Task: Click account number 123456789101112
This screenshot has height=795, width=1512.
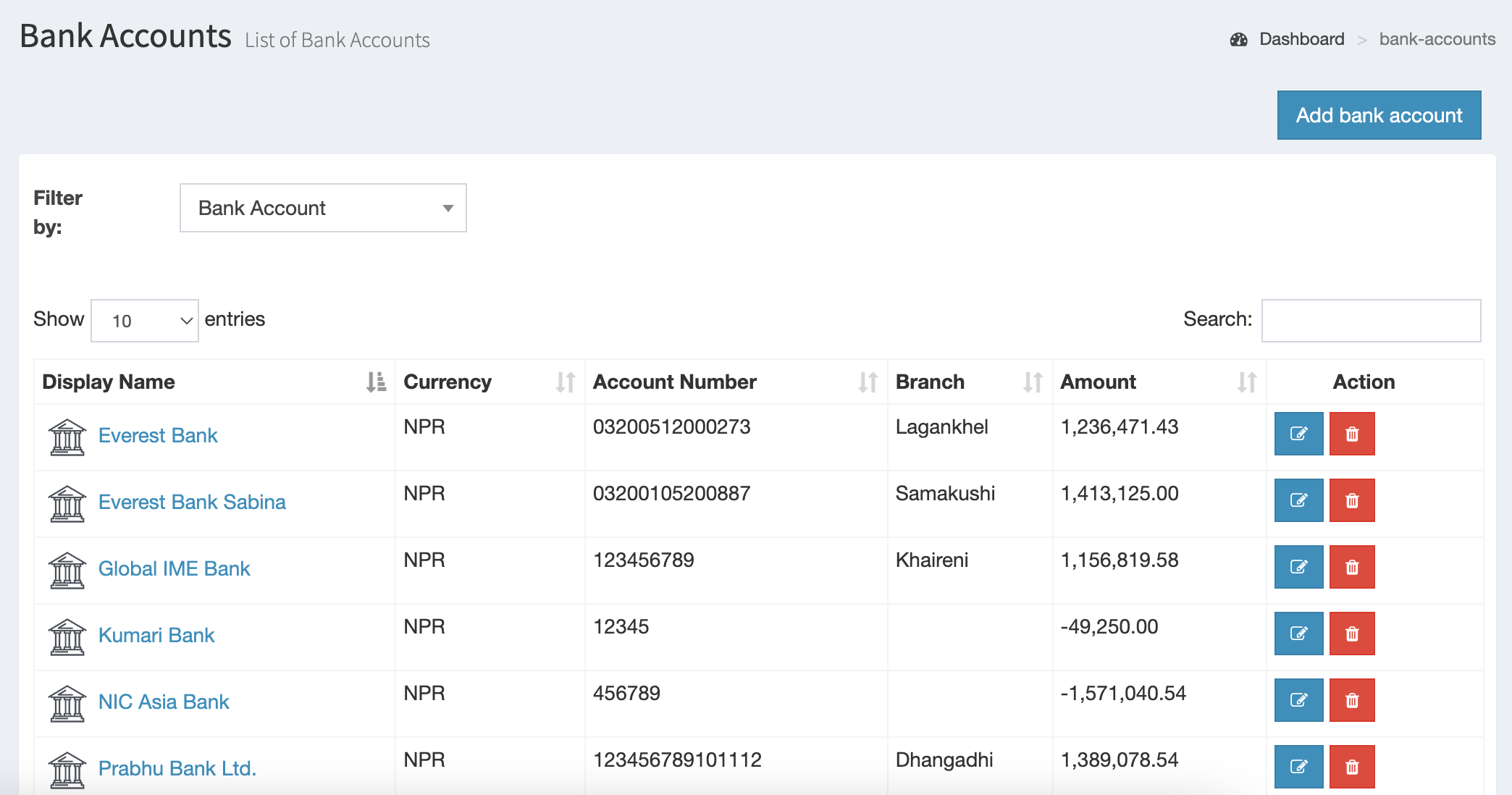Action: (x=677, y=760)
